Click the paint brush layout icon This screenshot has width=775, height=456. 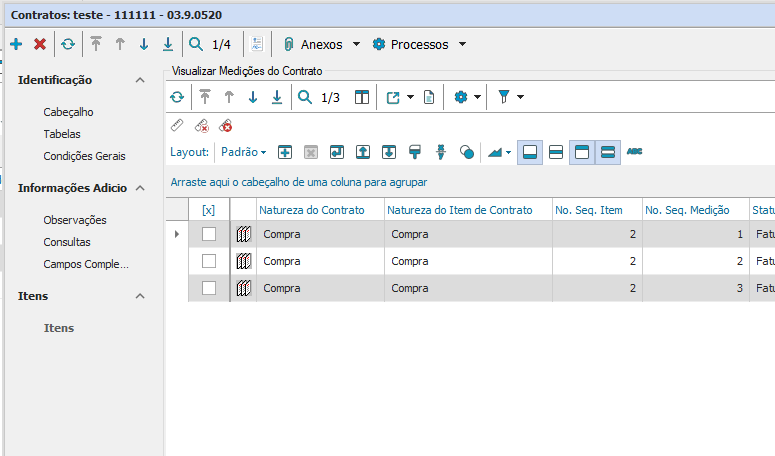[414, 152]
